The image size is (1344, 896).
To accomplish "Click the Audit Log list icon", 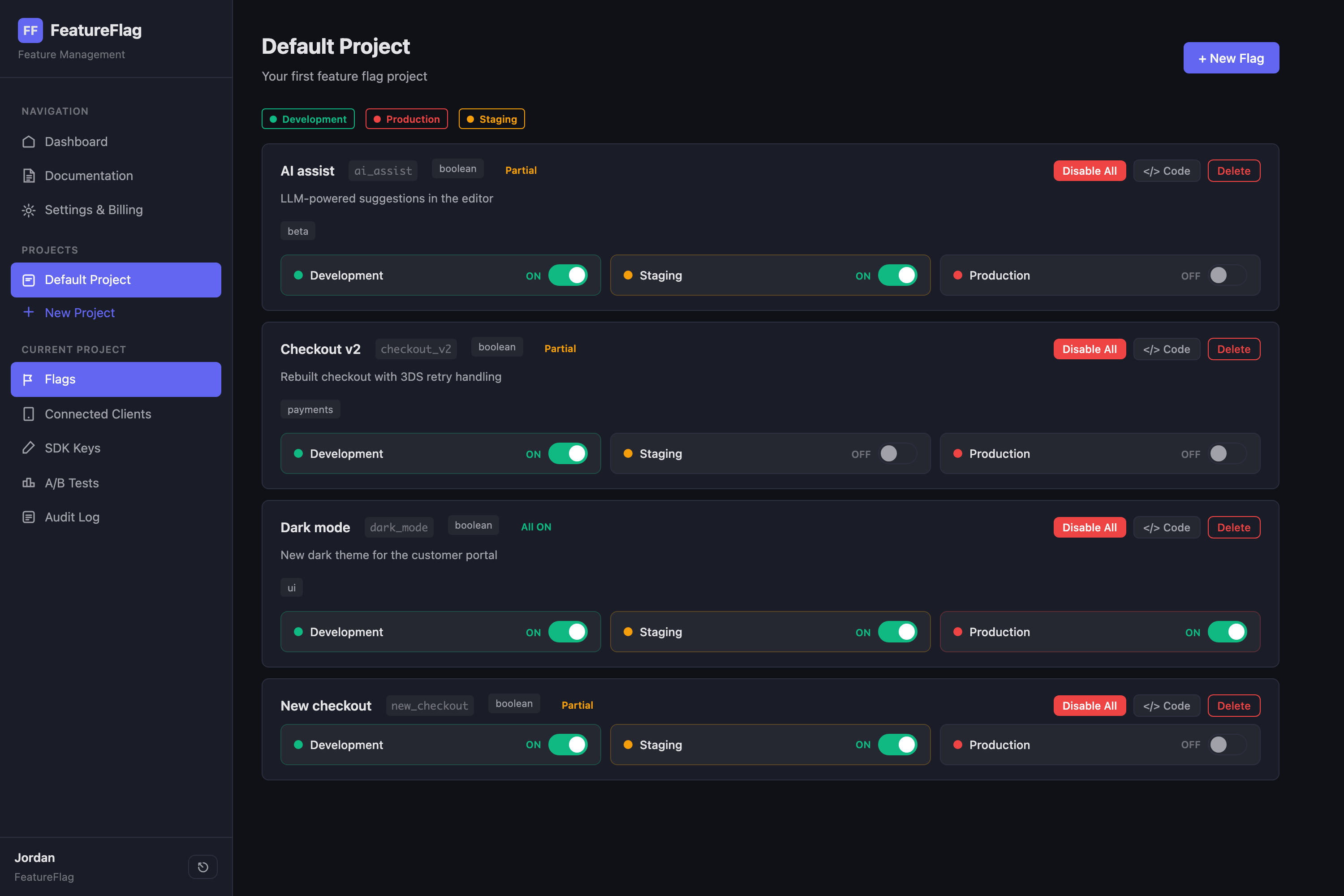I will [x=29, y=517].
